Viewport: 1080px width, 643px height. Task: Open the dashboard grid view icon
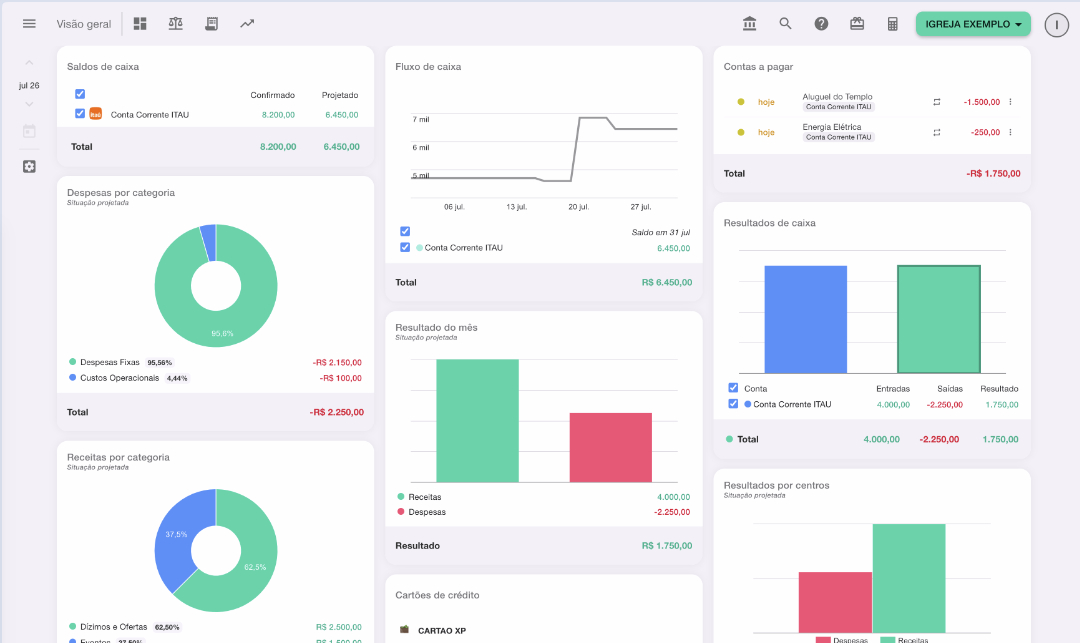click(140, 23)
